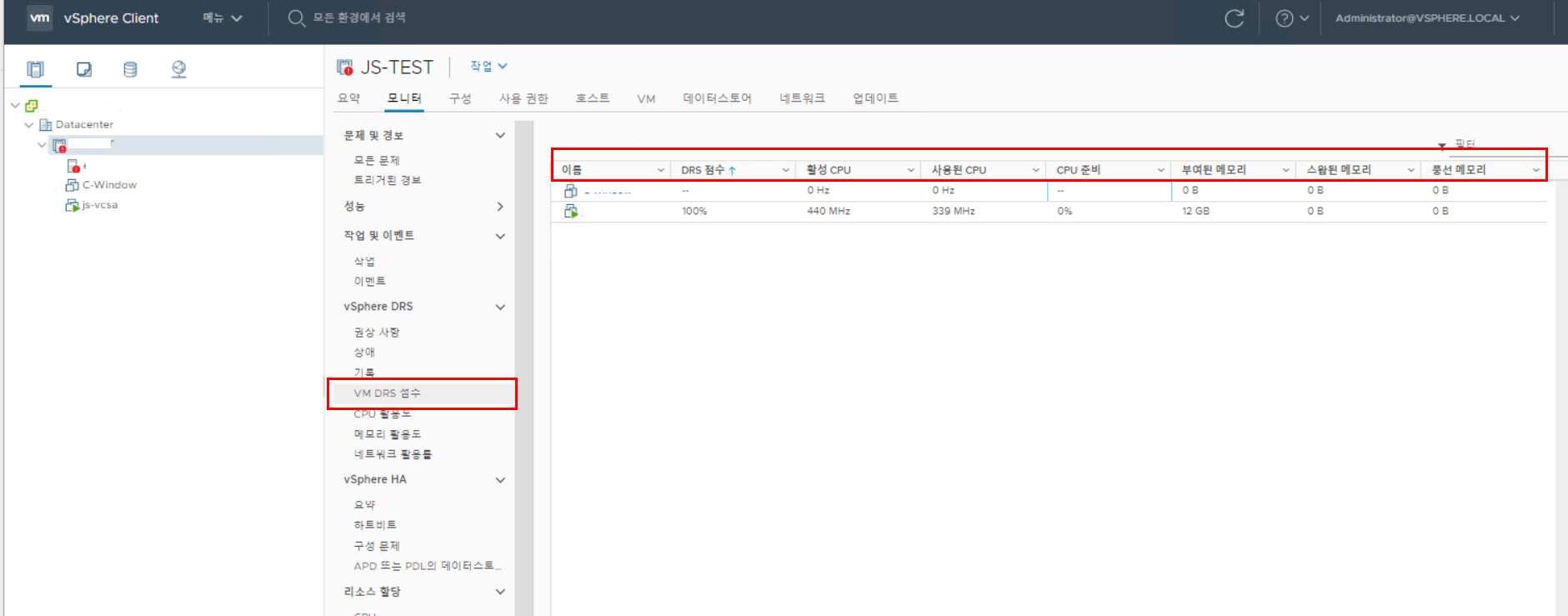The width and height of the screenshot is (1568, 616).
Task: Switch to the 데이터스토어 tab
Action: click(x=717, y=98)
